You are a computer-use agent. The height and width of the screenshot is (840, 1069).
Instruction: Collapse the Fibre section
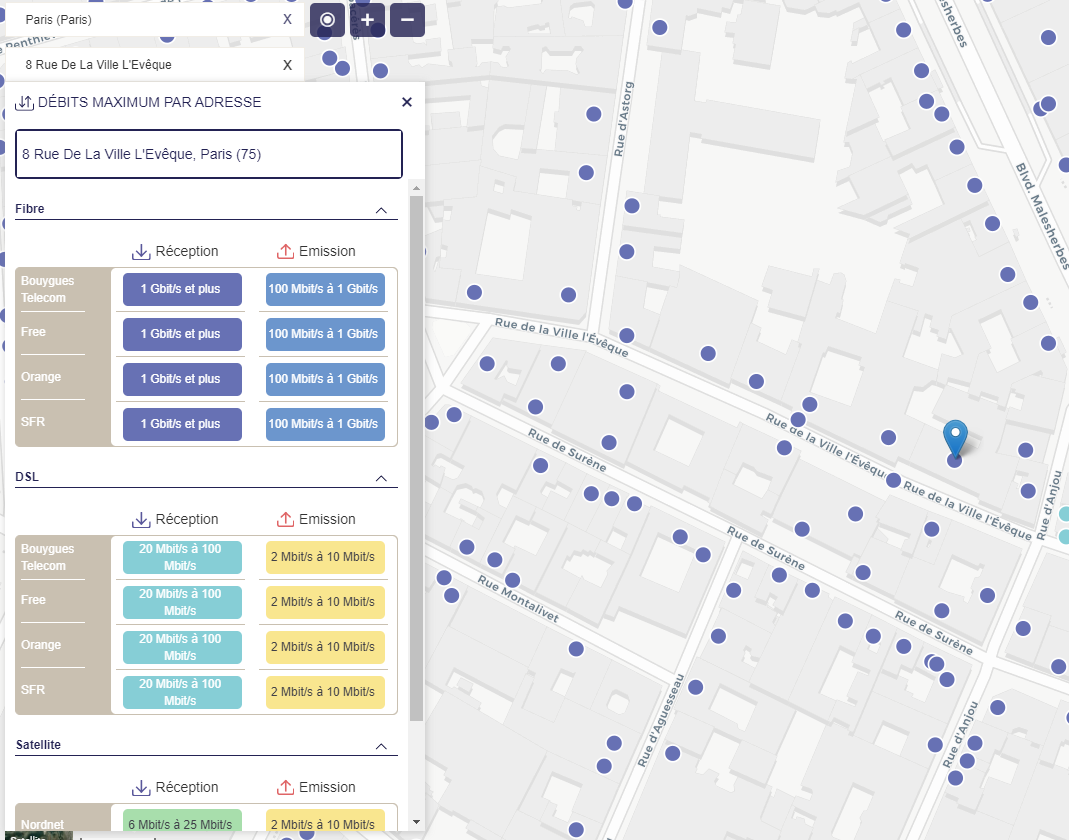(x=381, y=210)
